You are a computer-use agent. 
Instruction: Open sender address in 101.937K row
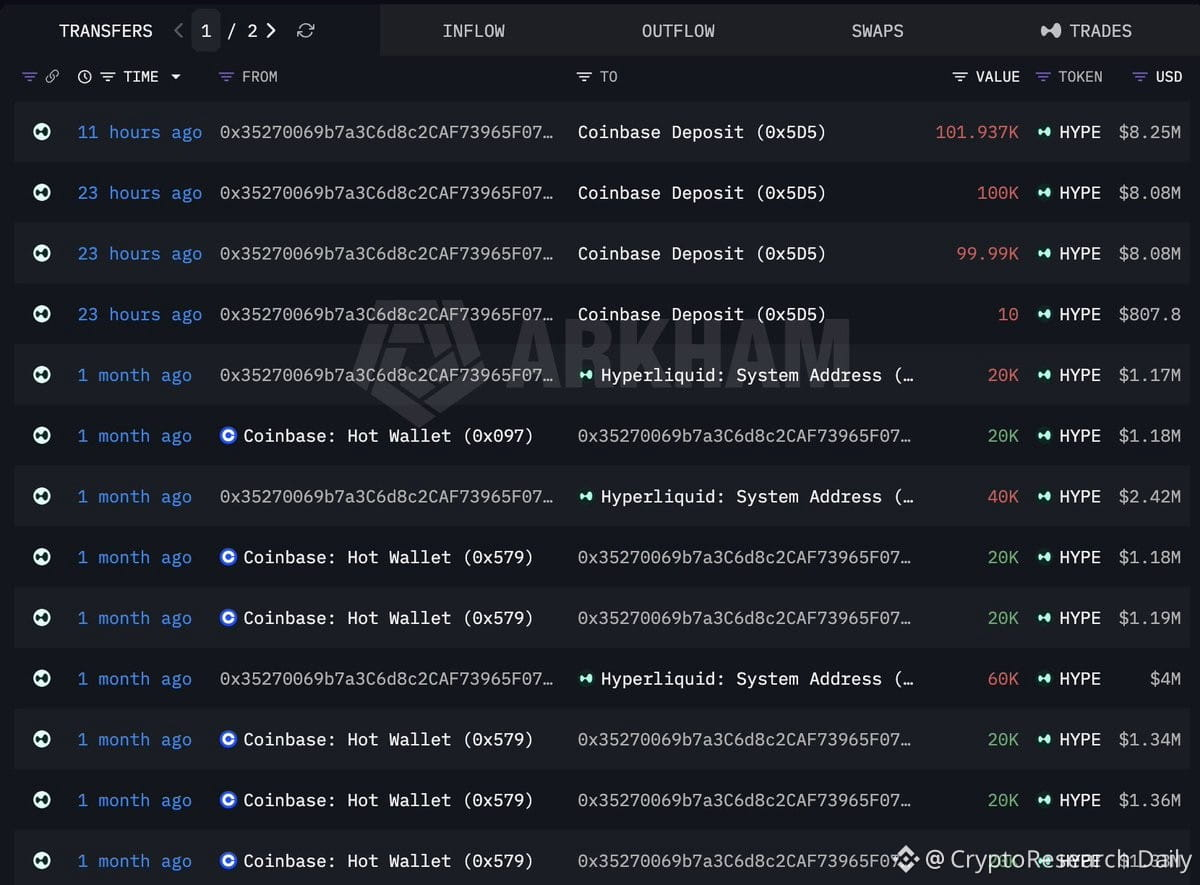(386, 132)
